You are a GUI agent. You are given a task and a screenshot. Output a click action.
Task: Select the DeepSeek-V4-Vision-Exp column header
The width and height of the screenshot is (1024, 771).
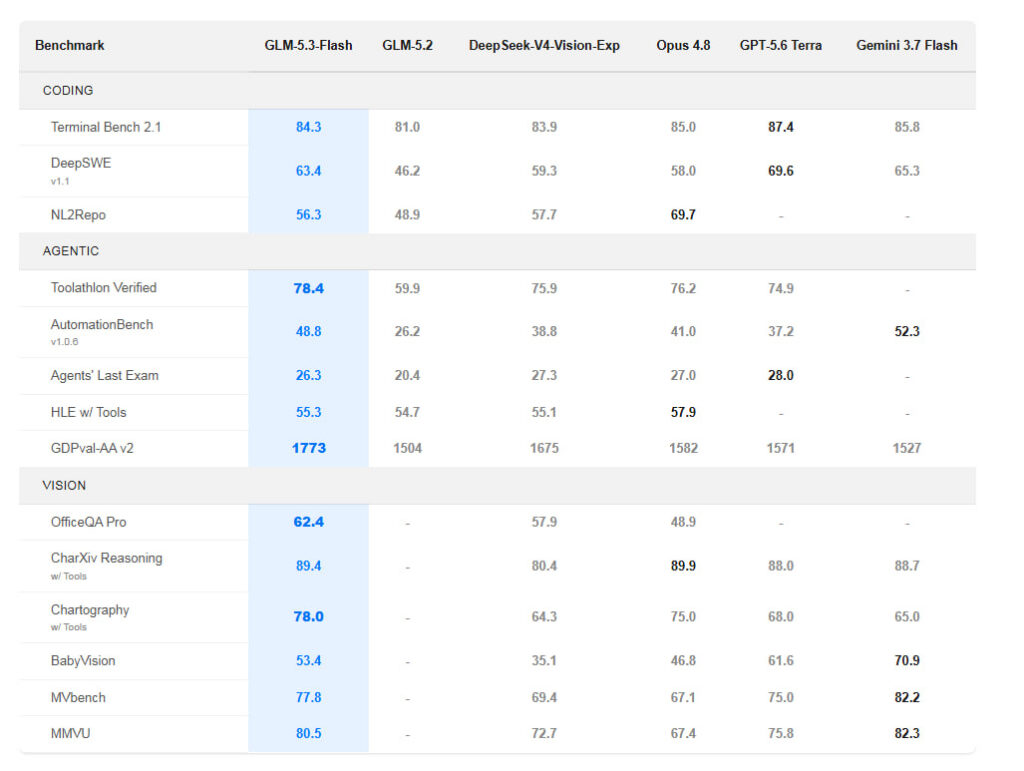(x=544, y=46)
